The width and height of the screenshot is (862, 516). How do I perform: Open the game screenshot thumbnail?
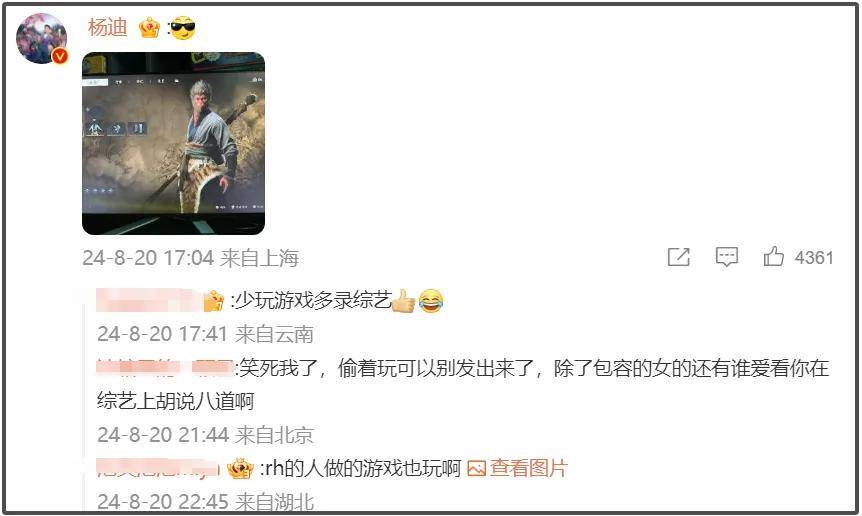(173, 143)
